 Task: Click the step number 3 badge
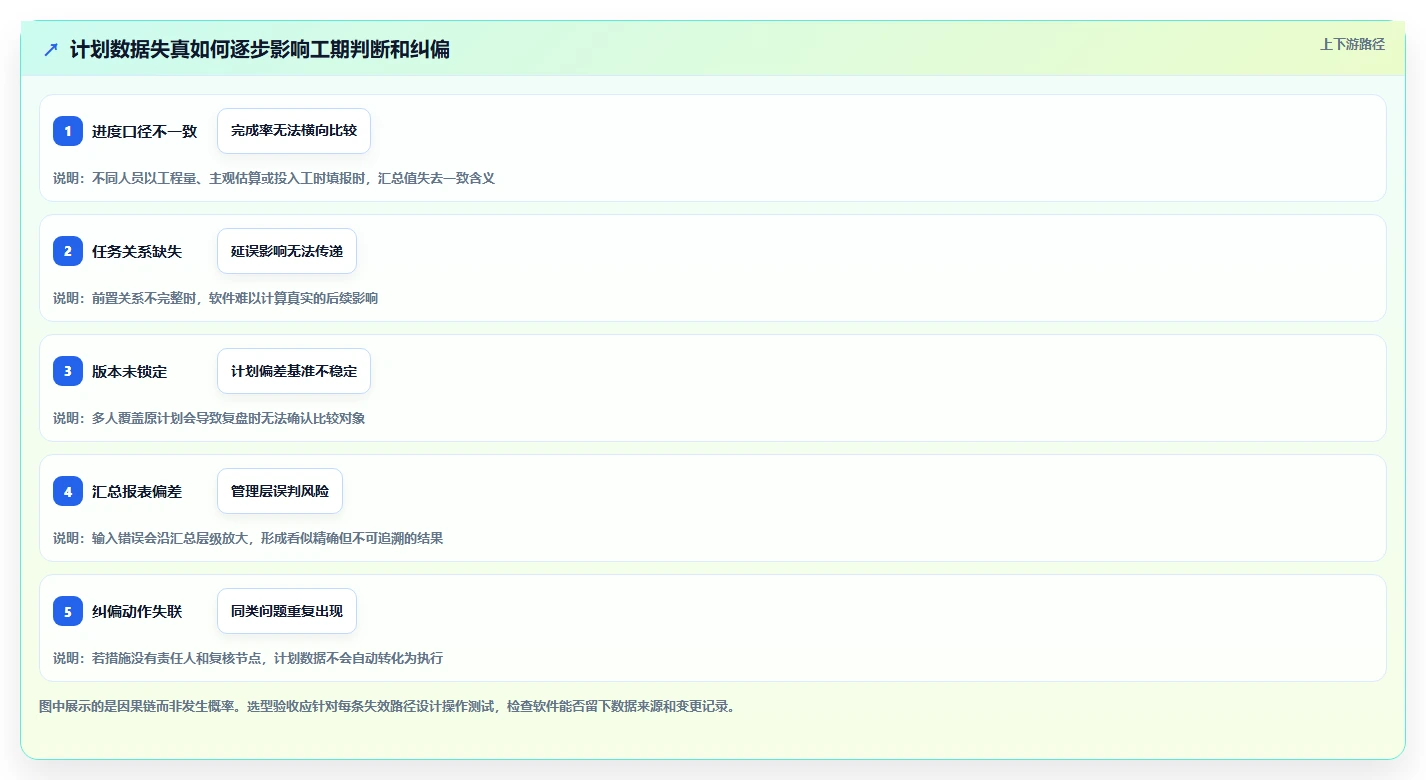pos(68,371)
